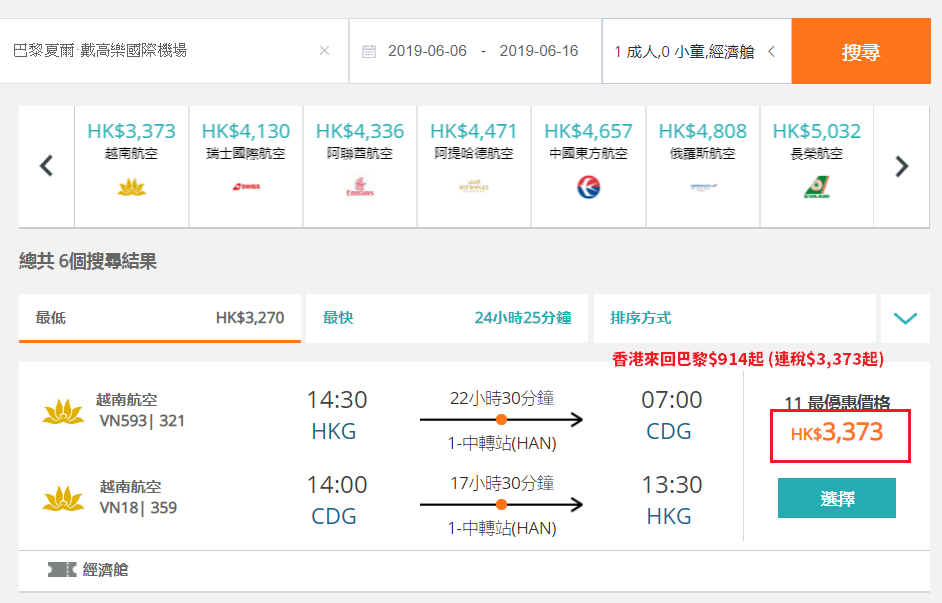Select the Aeroflot airline logo
Image resolution: width=942 pixels, height=603 pixels.
pyautogui.click(x=703, y=187)
